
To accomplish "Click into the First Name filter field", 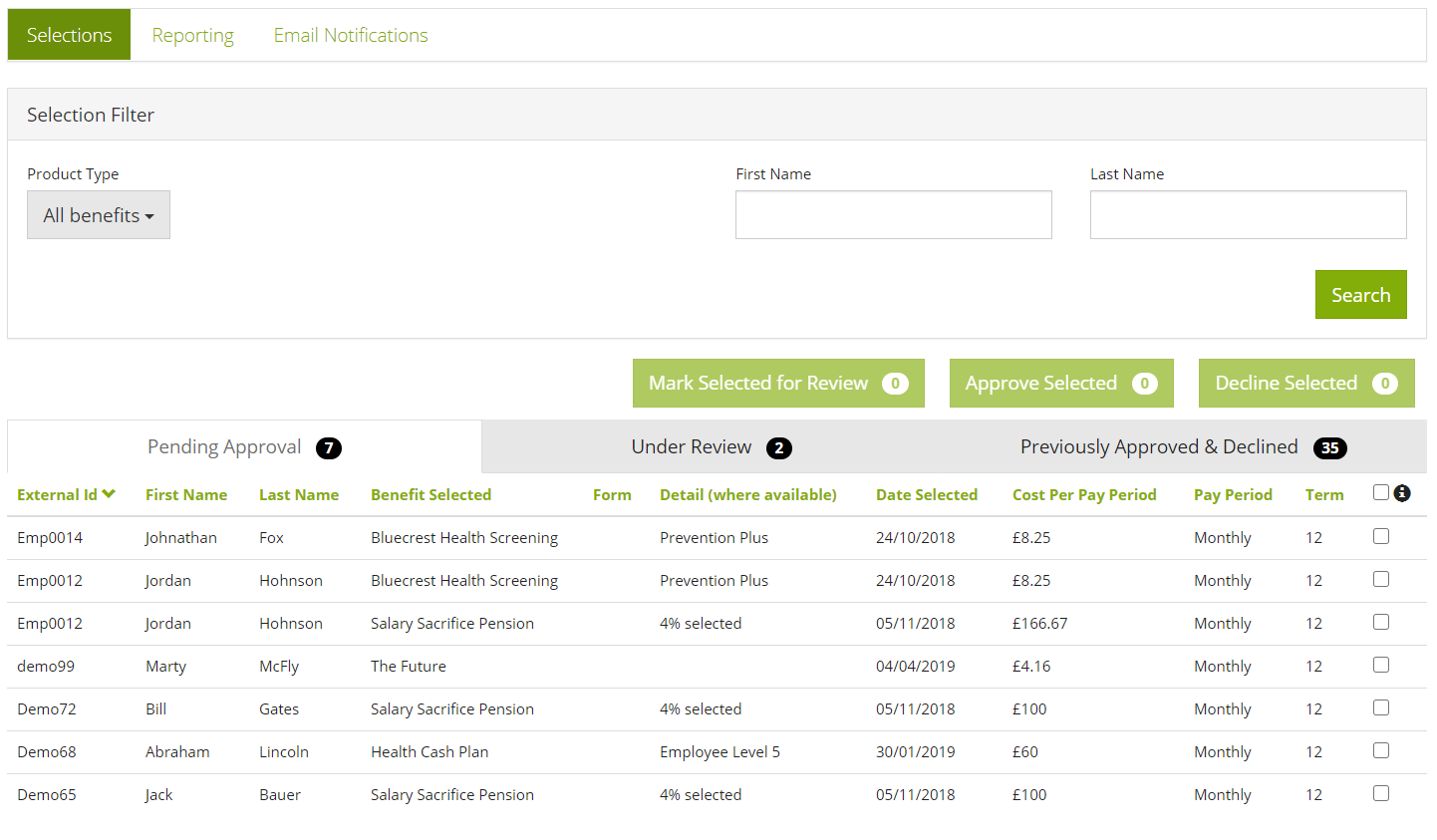I will click(x=893, y=215).
